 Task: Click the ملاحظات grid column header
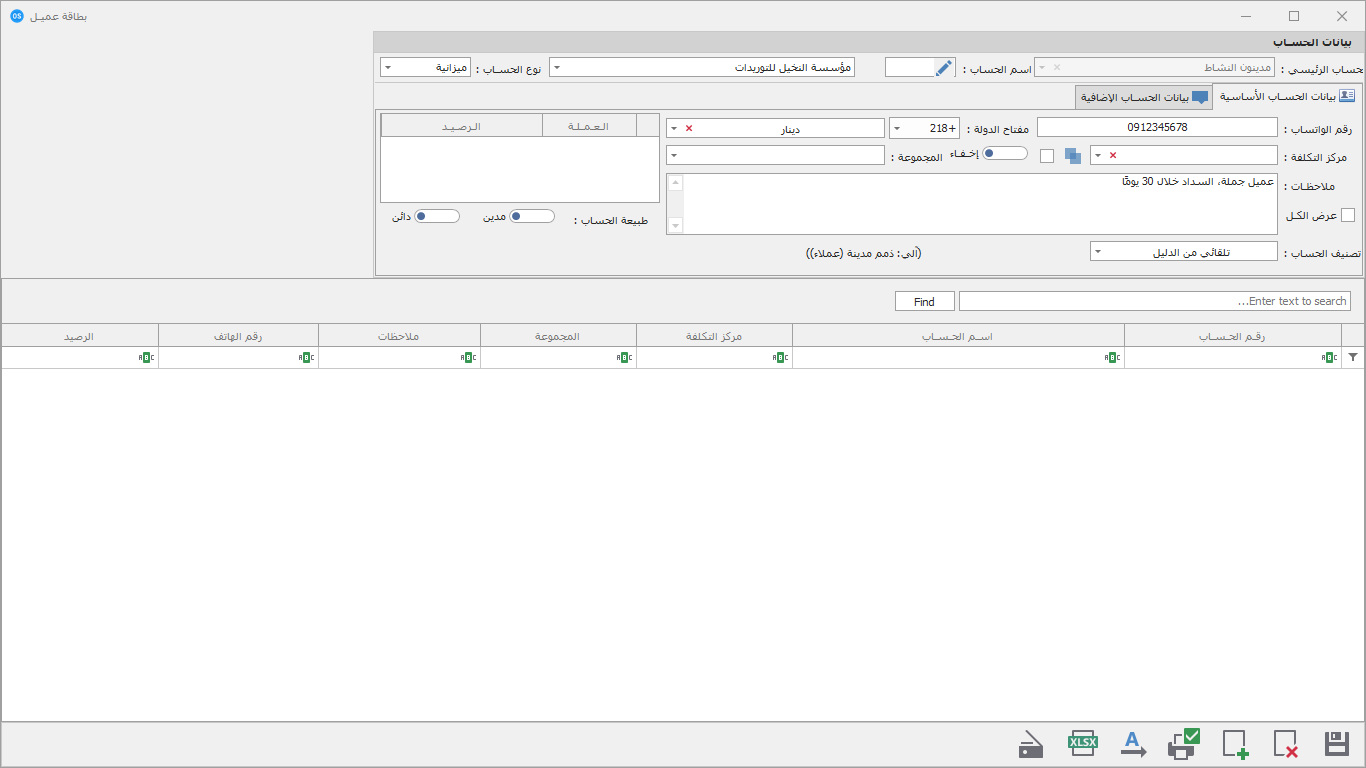tap(399, 336)
